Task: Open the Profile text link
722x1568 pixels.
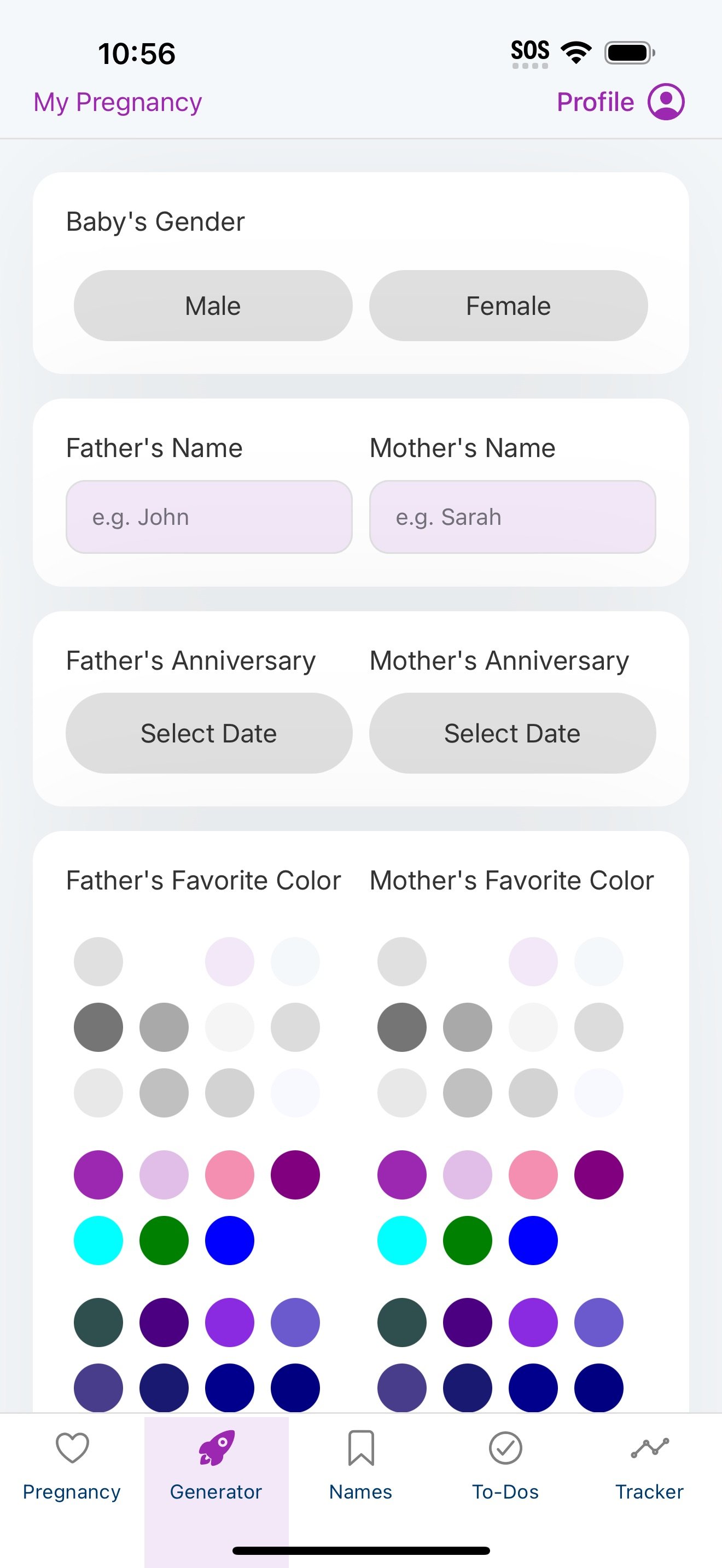Action: click(x=595, y=102)
